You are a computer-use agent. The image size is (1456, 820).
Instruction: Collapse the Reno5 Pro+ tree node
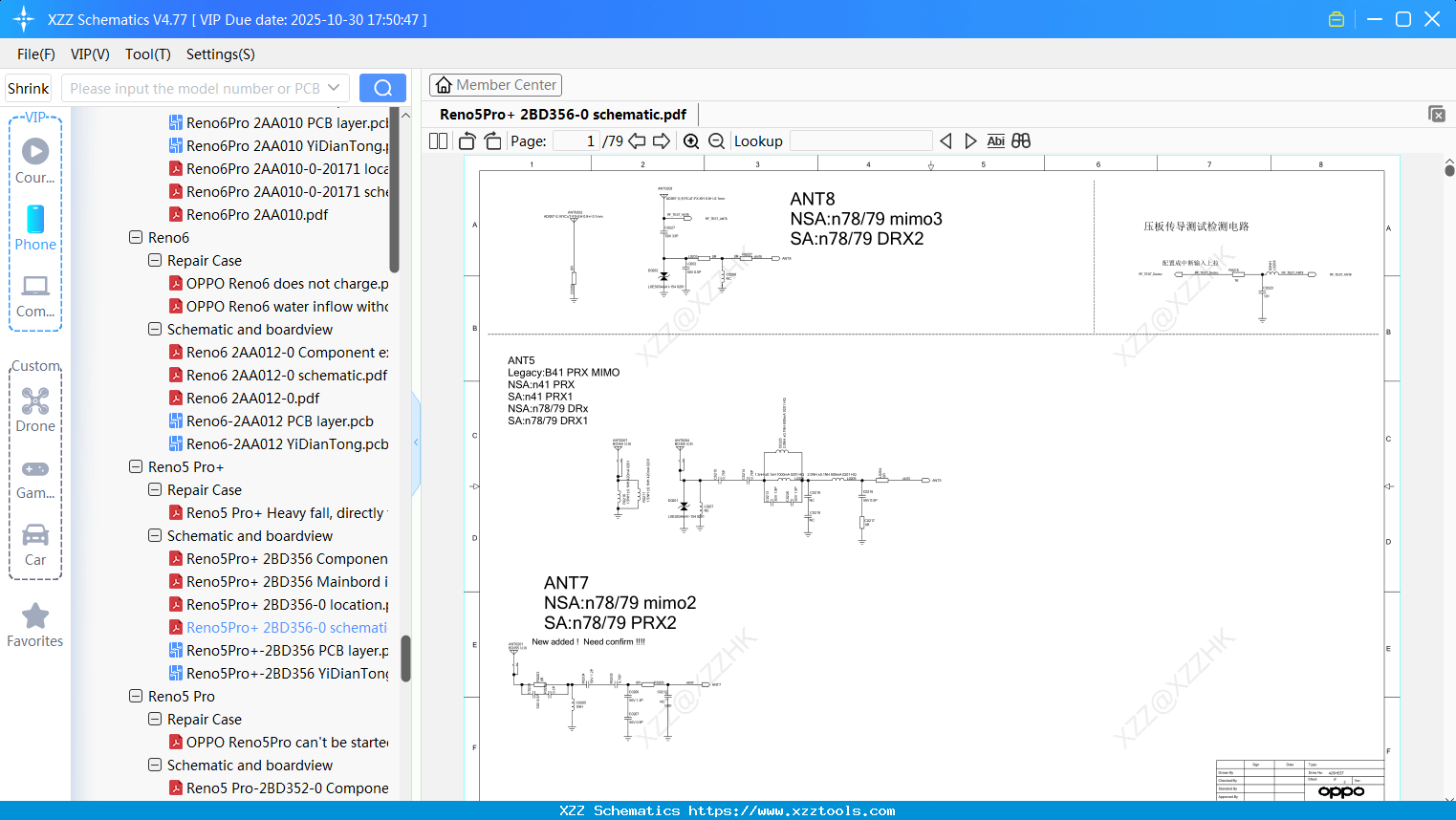click(136, 466)
